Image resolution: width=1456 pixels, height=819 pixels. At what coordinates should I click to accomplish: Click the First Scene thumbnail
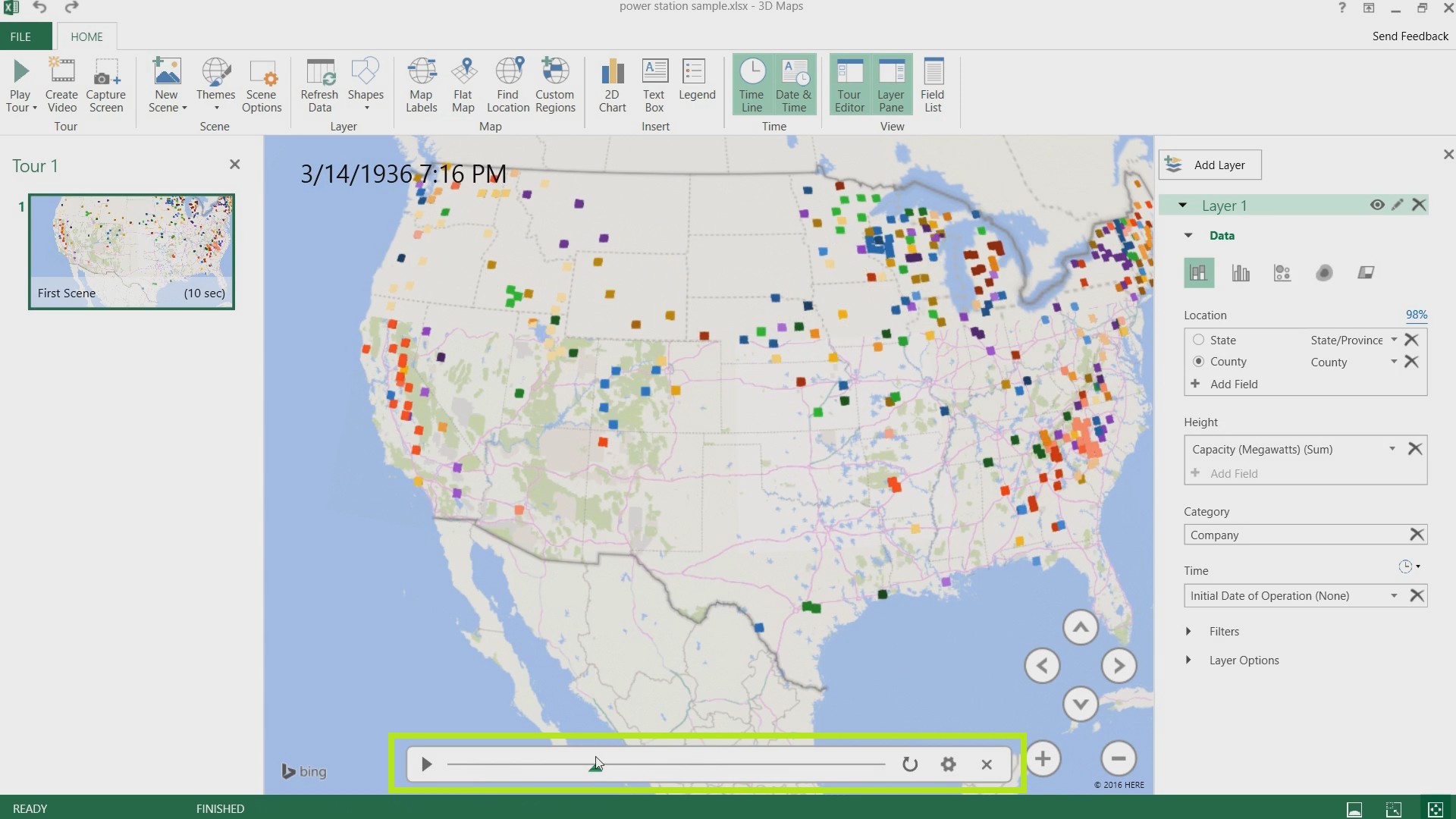pyautogui.click(x=131, y=248)
